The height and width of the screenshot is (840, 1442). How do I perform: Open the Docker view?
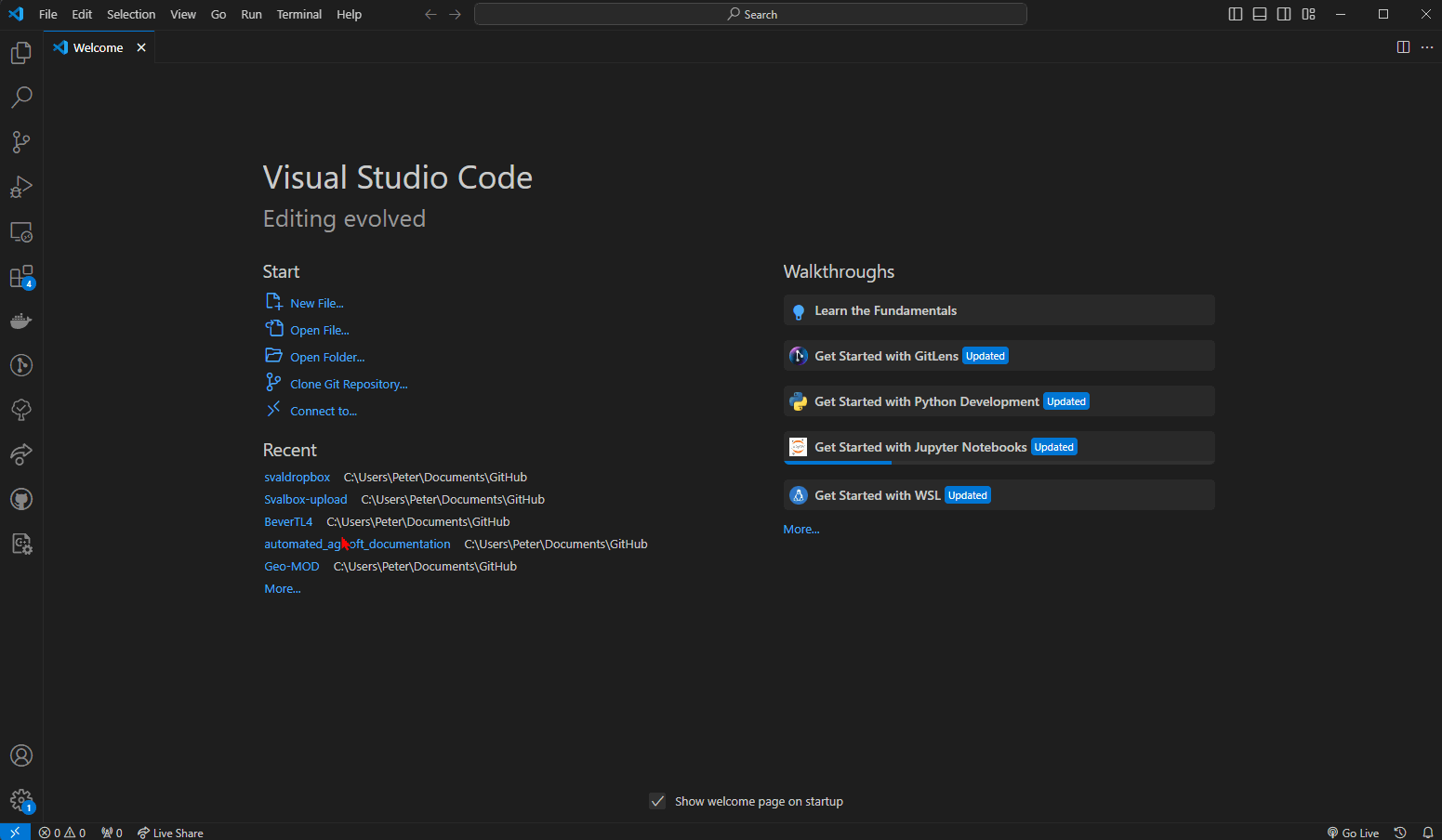[21, 321]
